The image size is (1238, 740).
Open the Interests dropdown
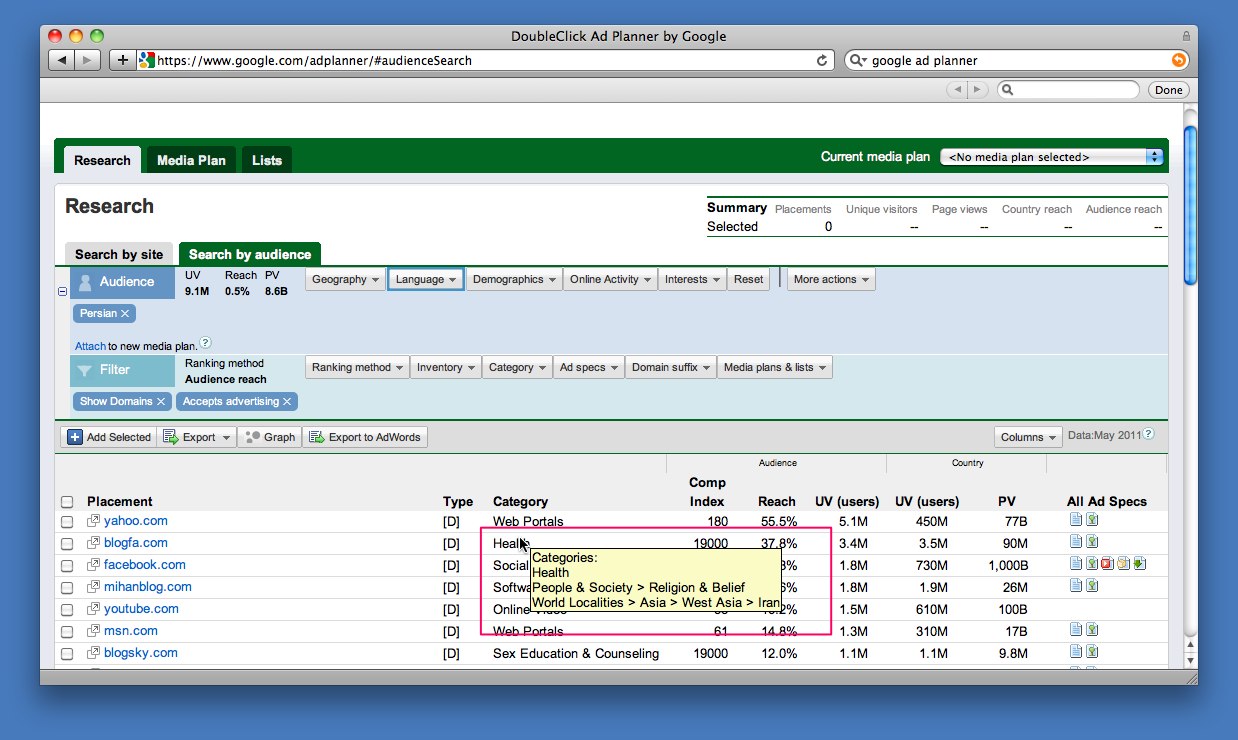[x=692, y=280]
